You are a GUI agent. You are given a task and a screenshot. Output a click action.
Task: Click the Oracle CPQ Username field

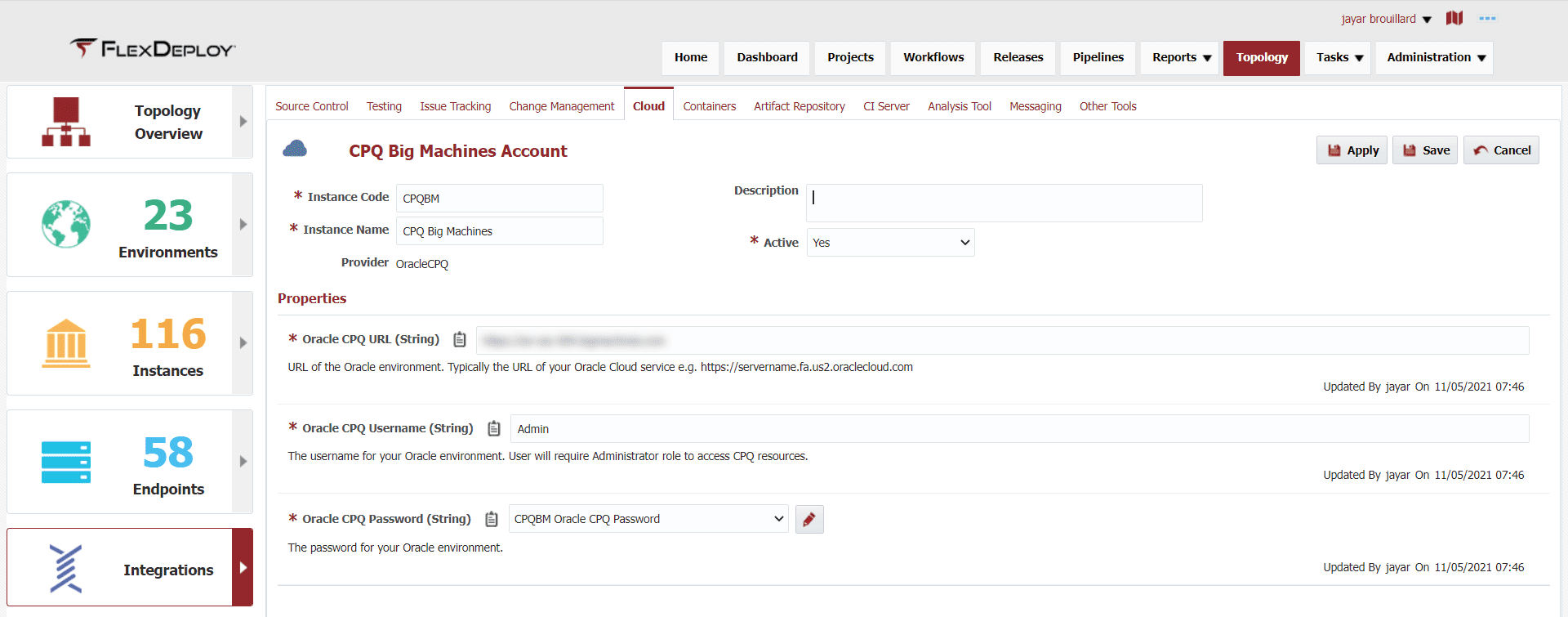[1020, 429]
